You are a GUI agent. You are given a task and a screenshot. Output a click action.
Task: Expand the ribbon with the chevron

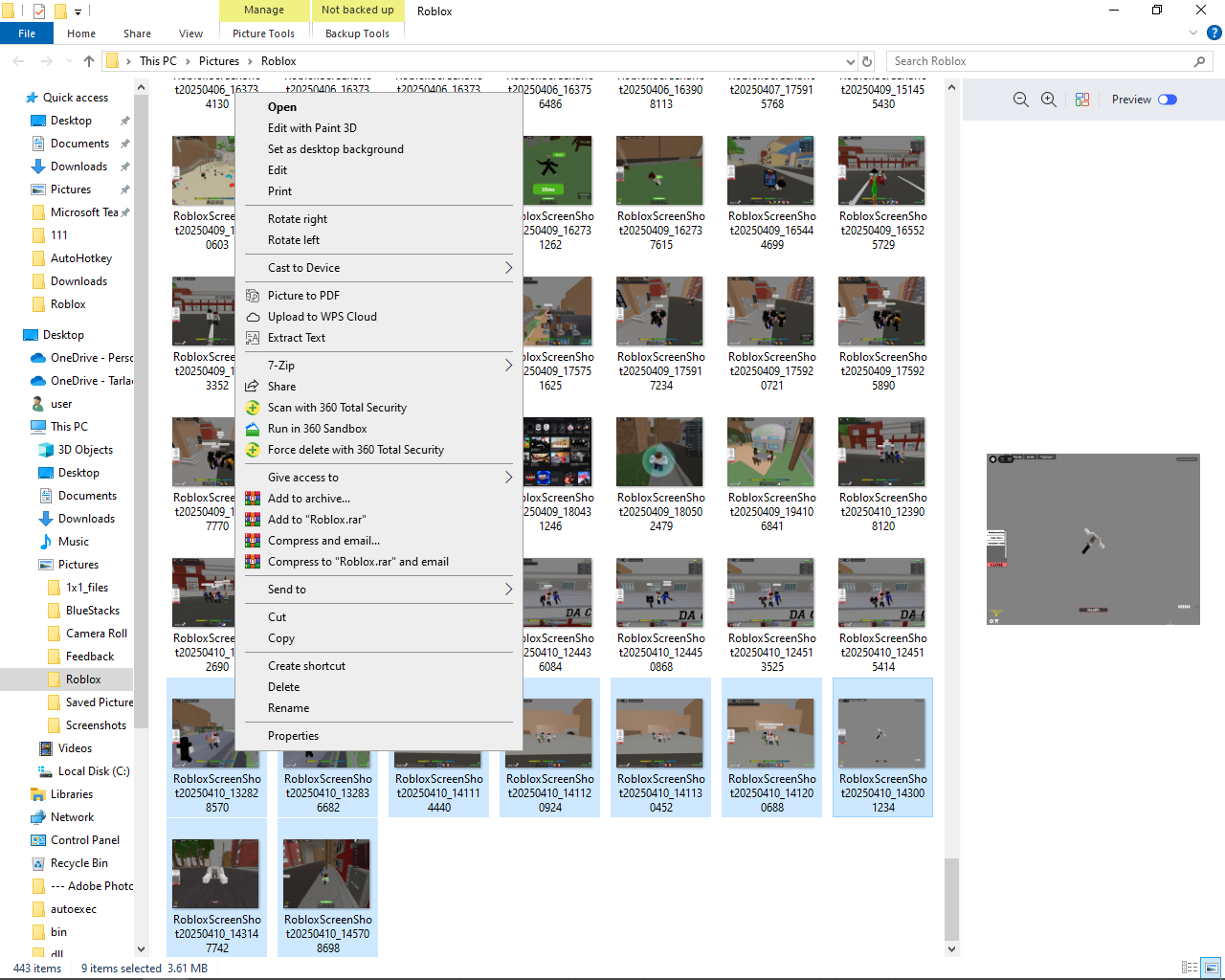[1193, 33]
